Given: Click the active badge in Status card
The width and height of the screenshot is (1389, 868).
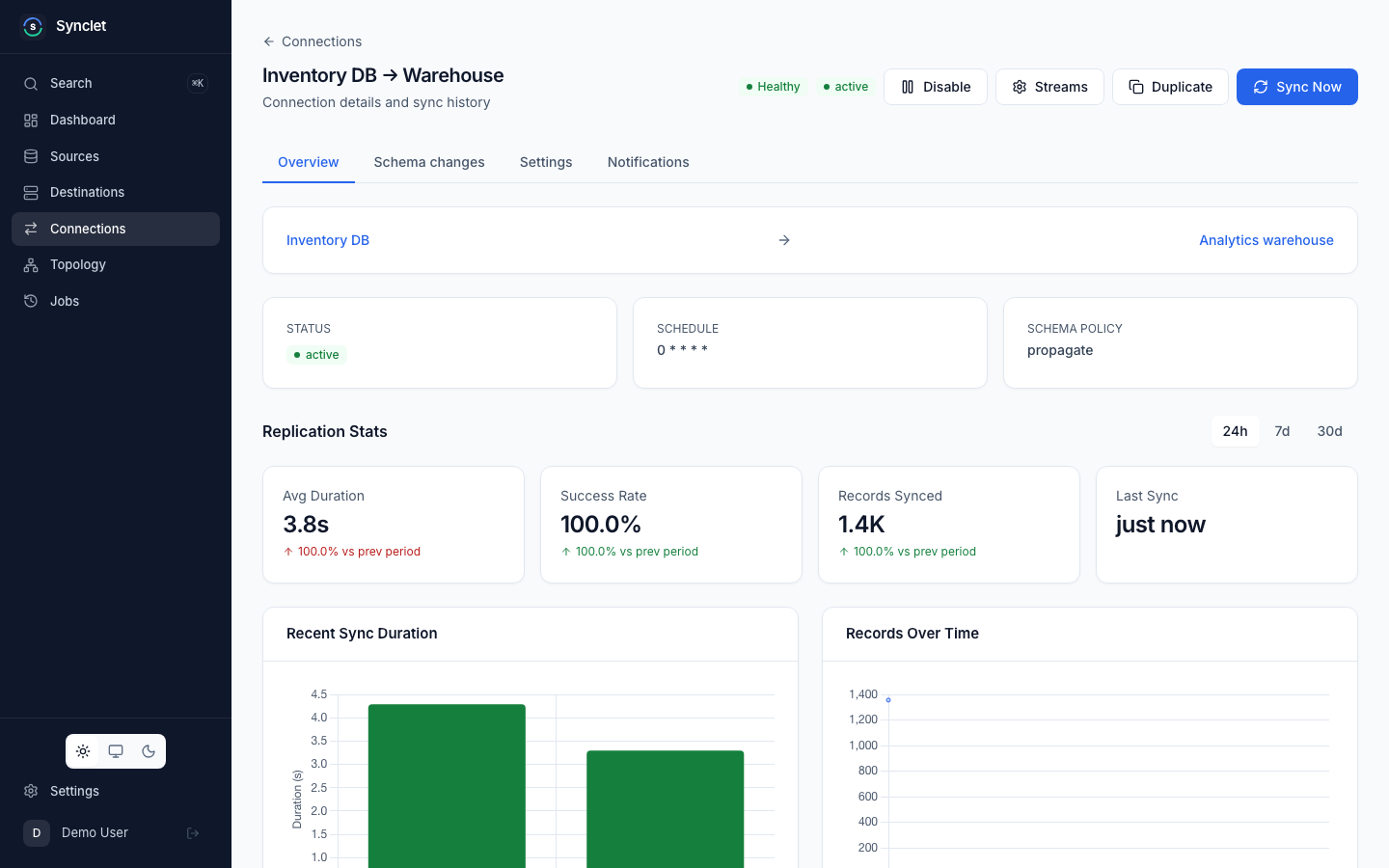Looking at the screenshot, I should pos(316,355).
